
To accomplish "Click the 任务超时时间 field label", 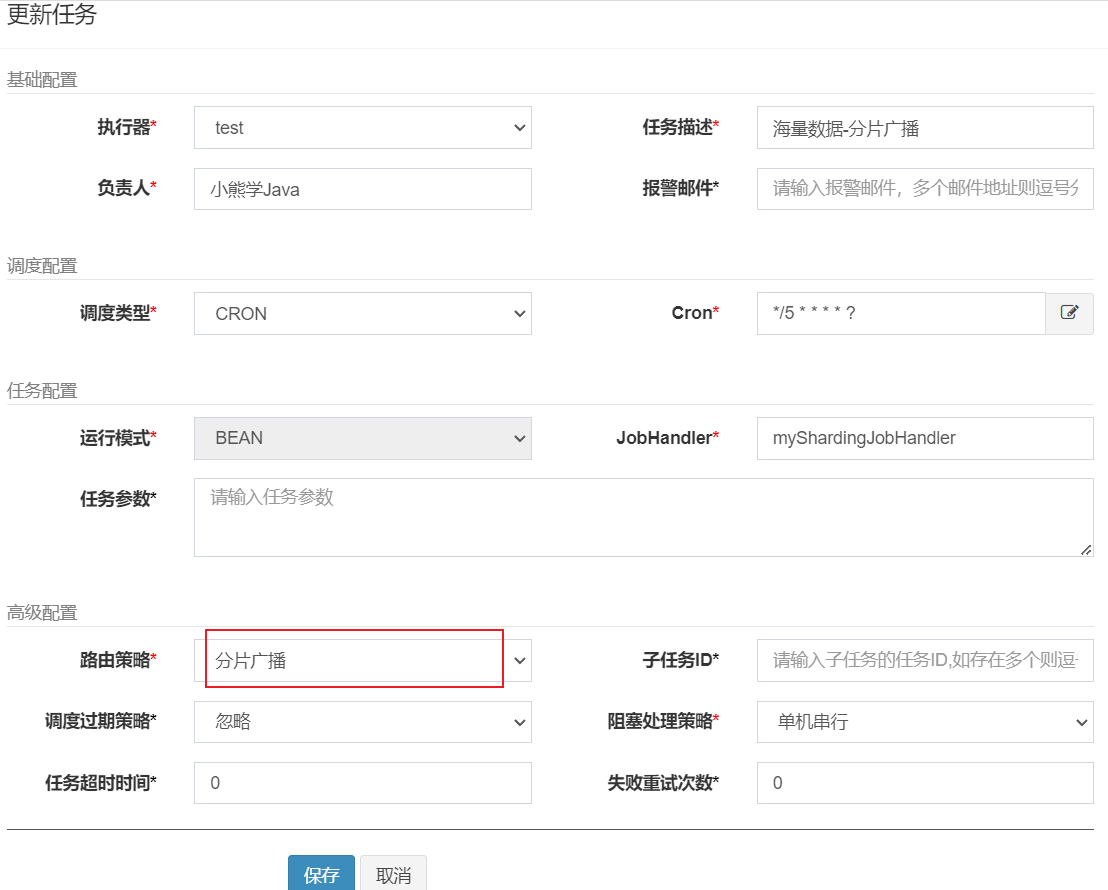I will [x=100, y=783].
